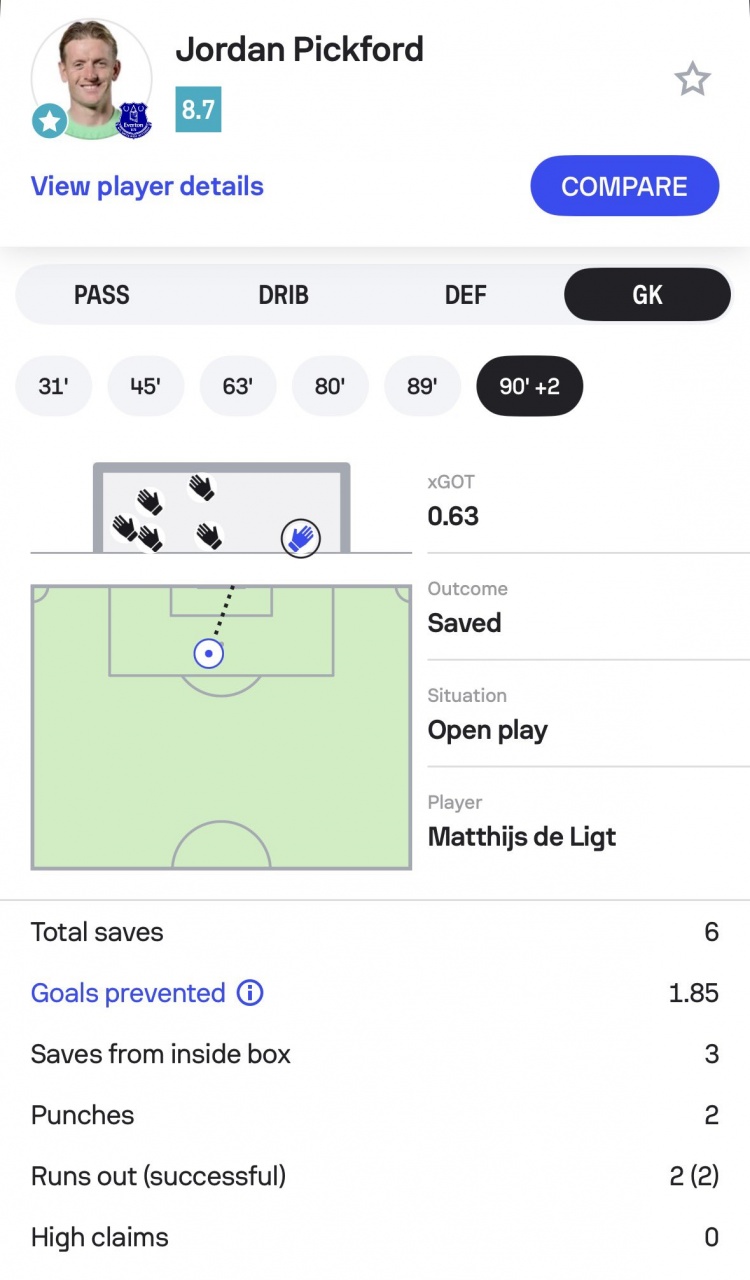The height and width of the screenshot is (1280, 750).
Task: Tap the Everton club badge
Action: 134,120
